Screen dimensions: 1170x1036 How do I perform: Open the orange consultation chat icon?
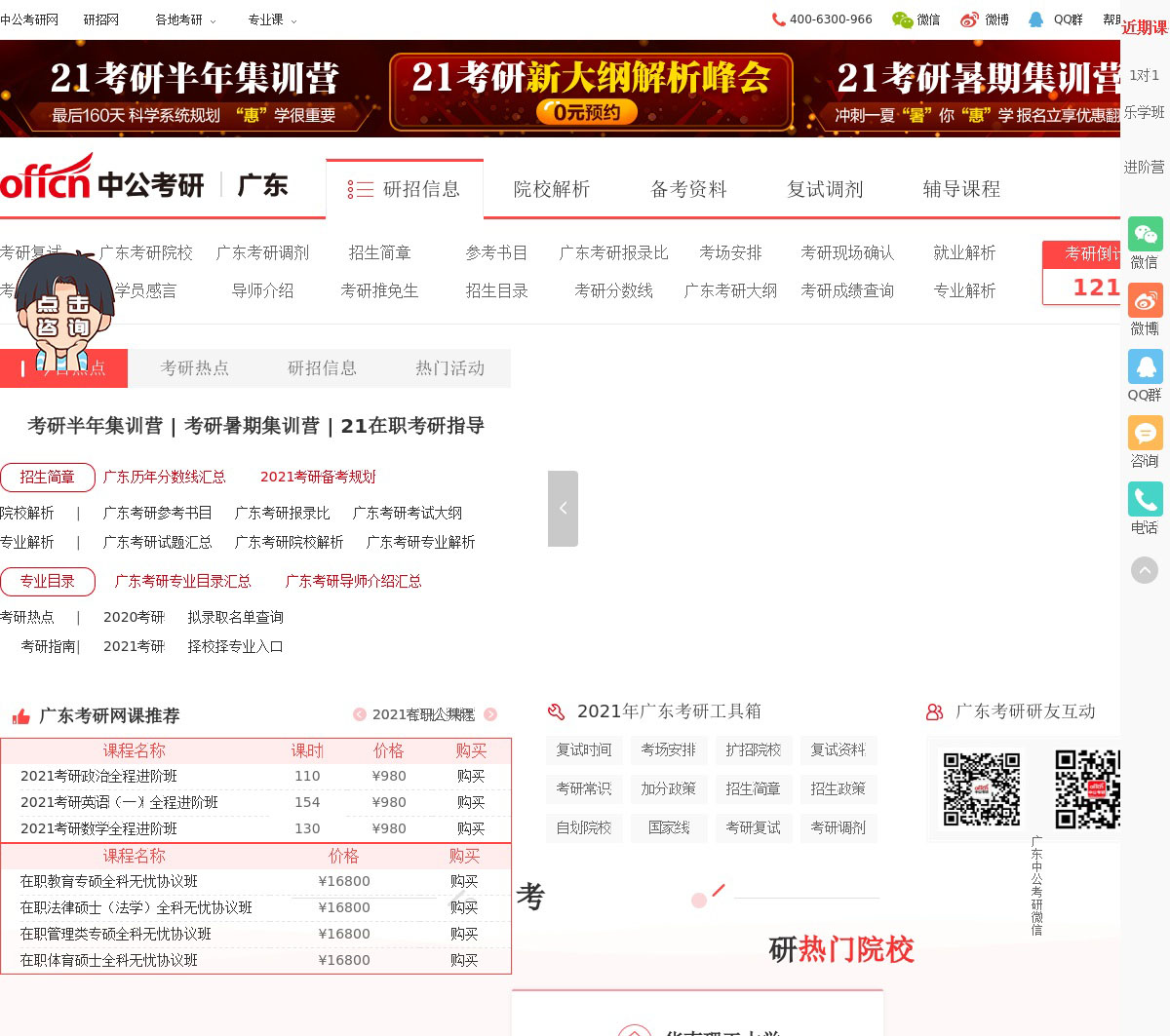coord(1145,433)
